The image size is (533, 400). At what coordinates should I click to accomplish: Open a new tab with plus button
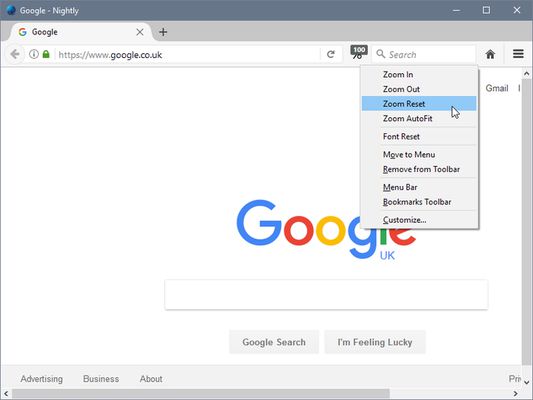163,32
